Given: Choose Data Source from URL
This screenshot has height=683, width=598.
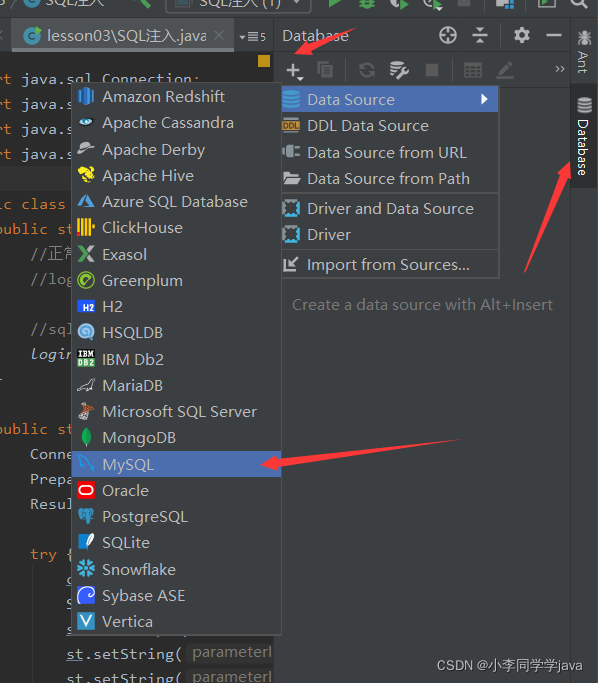Looking at the screenshot, I should click(x=389, y=152).
